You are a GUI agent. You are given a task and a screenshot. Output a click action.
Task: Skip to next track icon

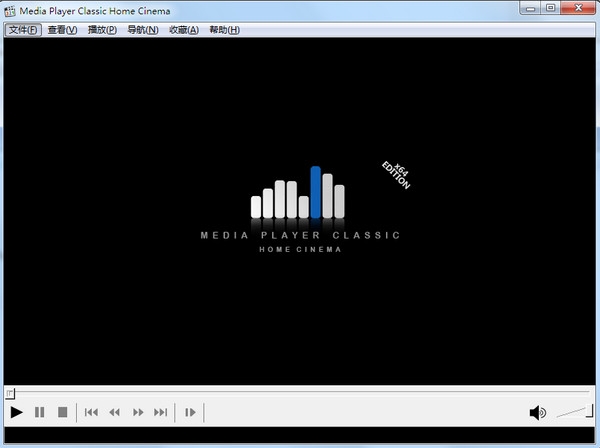[x=161, y=412]
